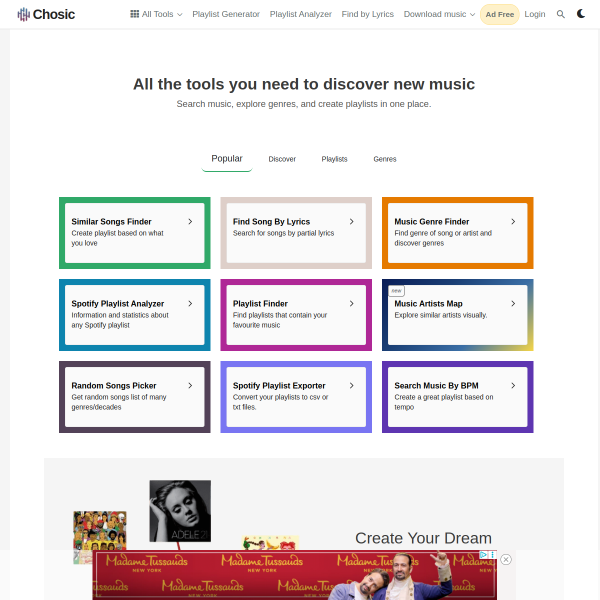The width and height of the screenshot is (600, 600).
Task: Click the 'All Tools' menu label
Action: pos(157,14)
